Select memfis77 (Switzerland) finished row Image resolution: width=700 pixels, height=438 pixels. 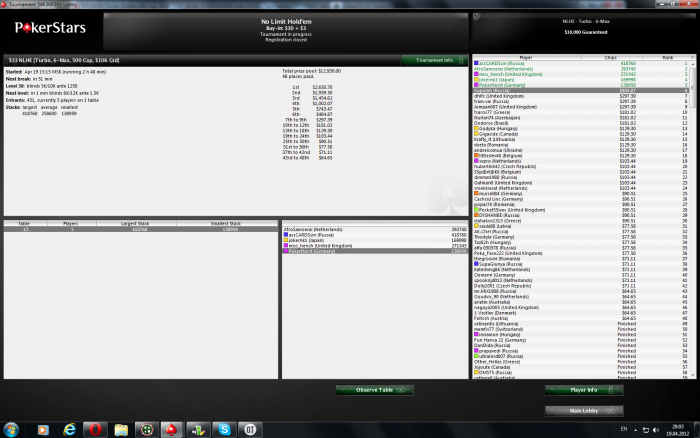coord(582,329)
